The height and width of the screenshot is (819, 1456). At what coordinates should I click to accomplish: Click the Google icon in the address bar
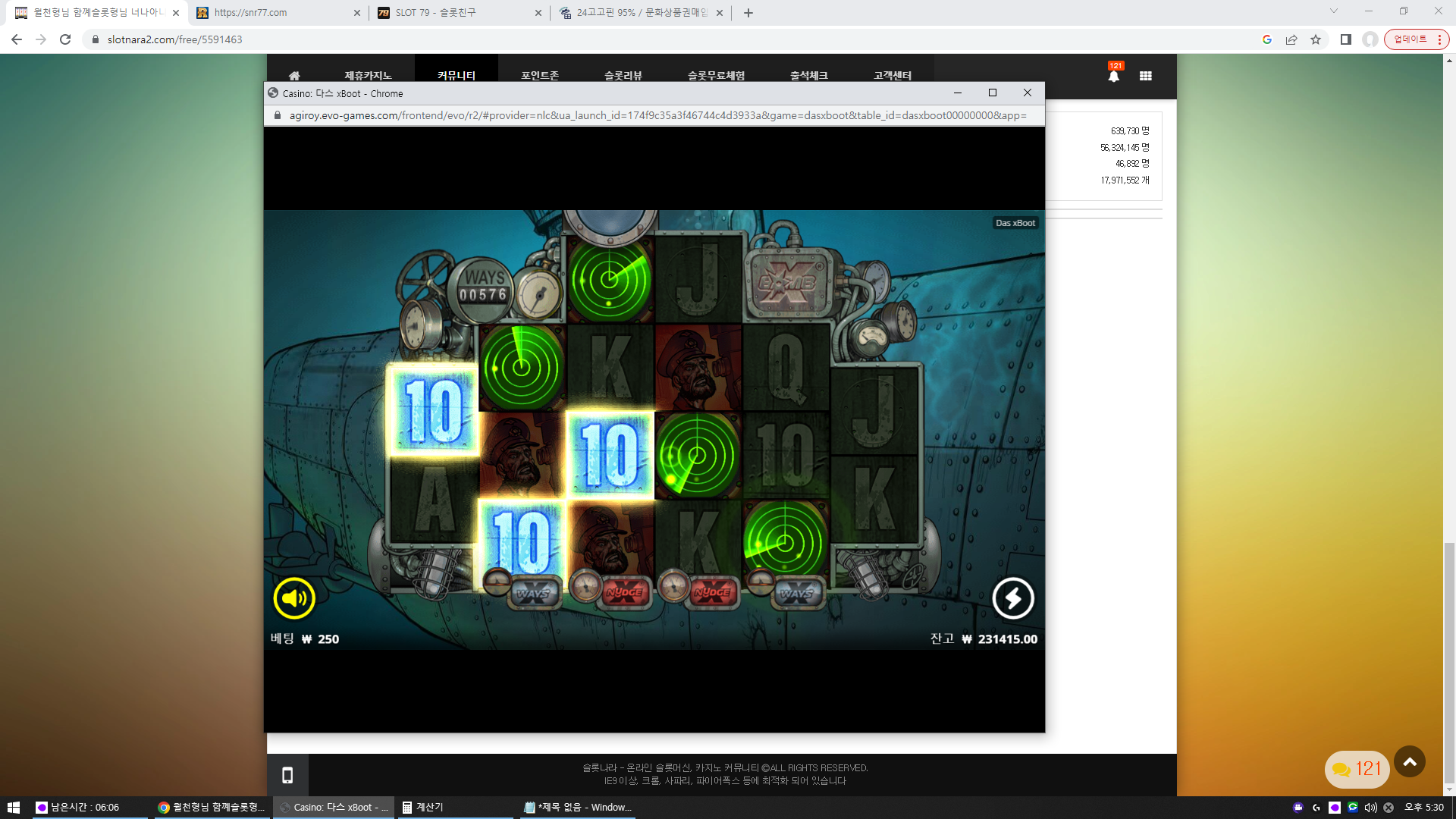1267,39
